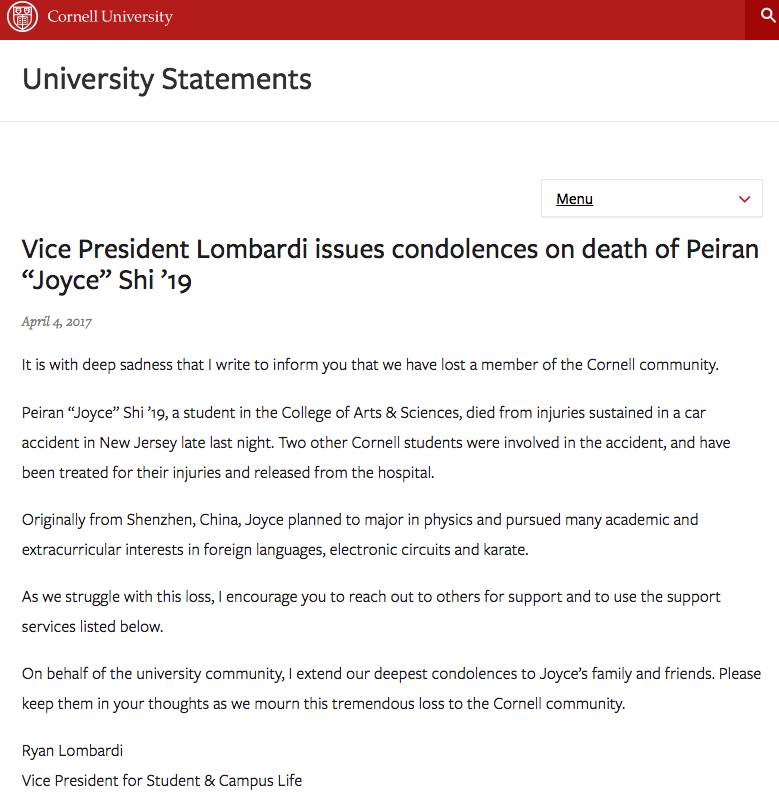Click the empty middle of the red header bar
Image resolution: width=779 pixels, height=797 pixels.
(x=457, y=19)
